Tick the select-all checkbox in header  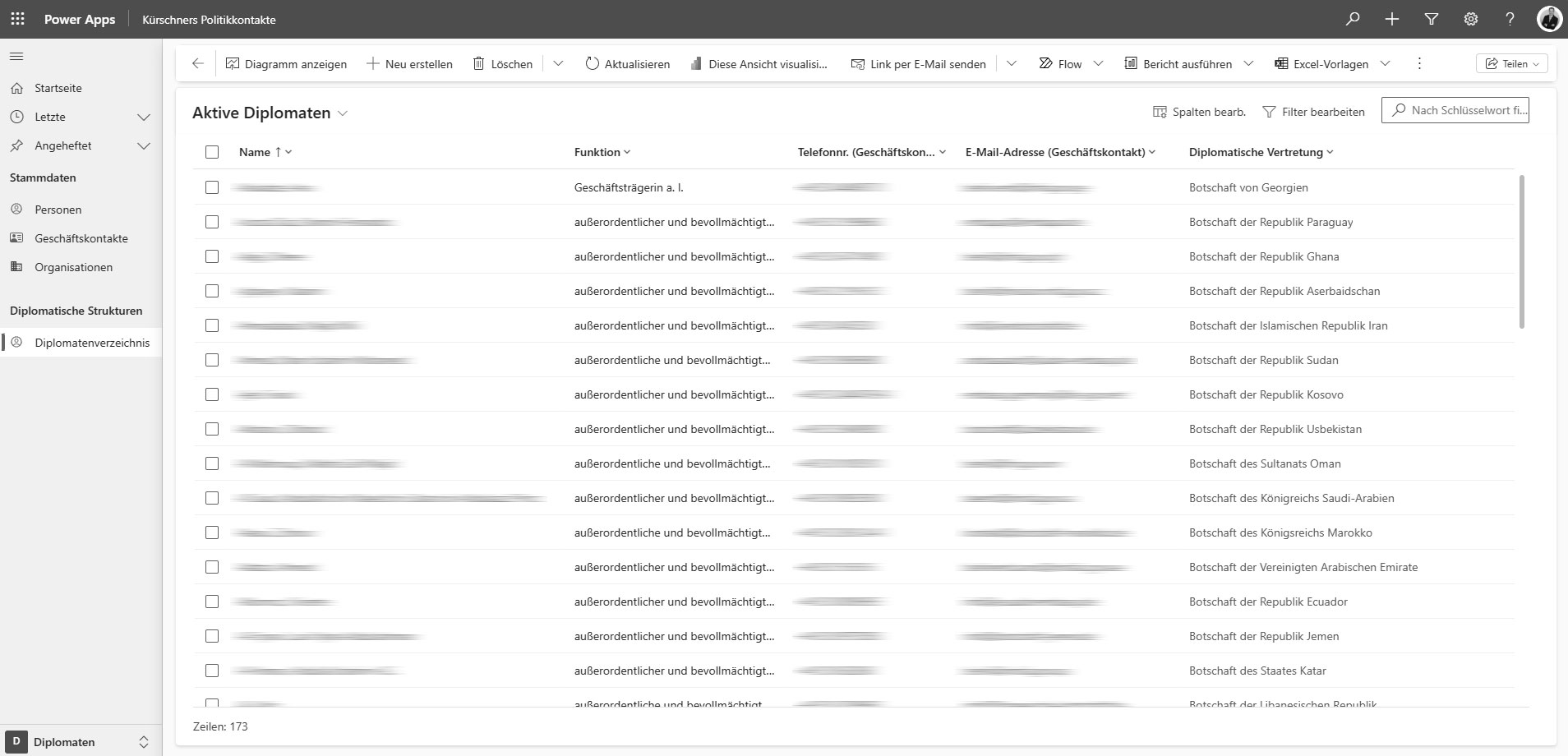212,152
